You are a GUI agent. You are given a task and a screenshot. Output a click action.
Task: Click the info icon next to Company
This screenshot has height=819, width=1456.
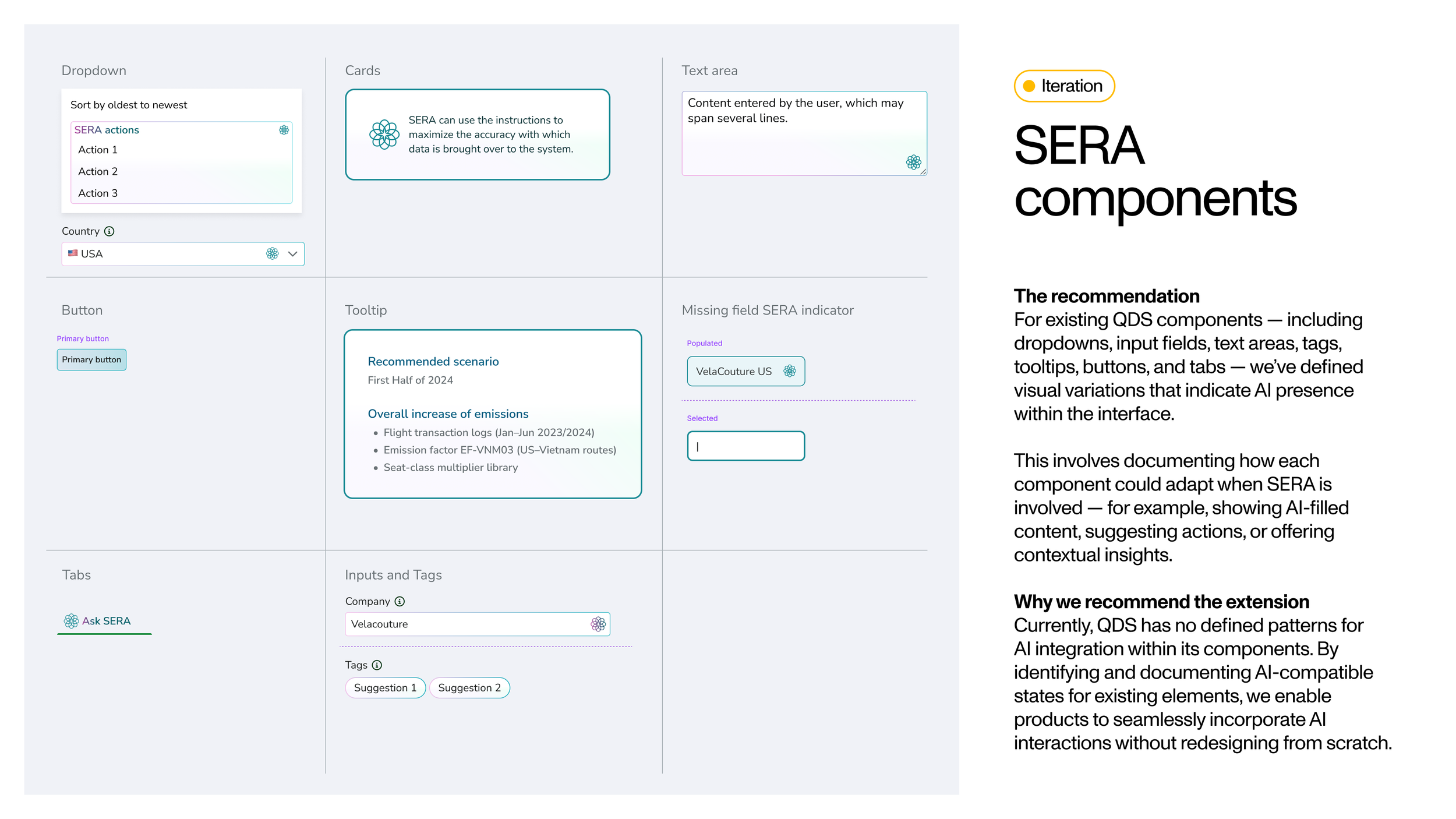pyautogui.click(x=400, y=601)
